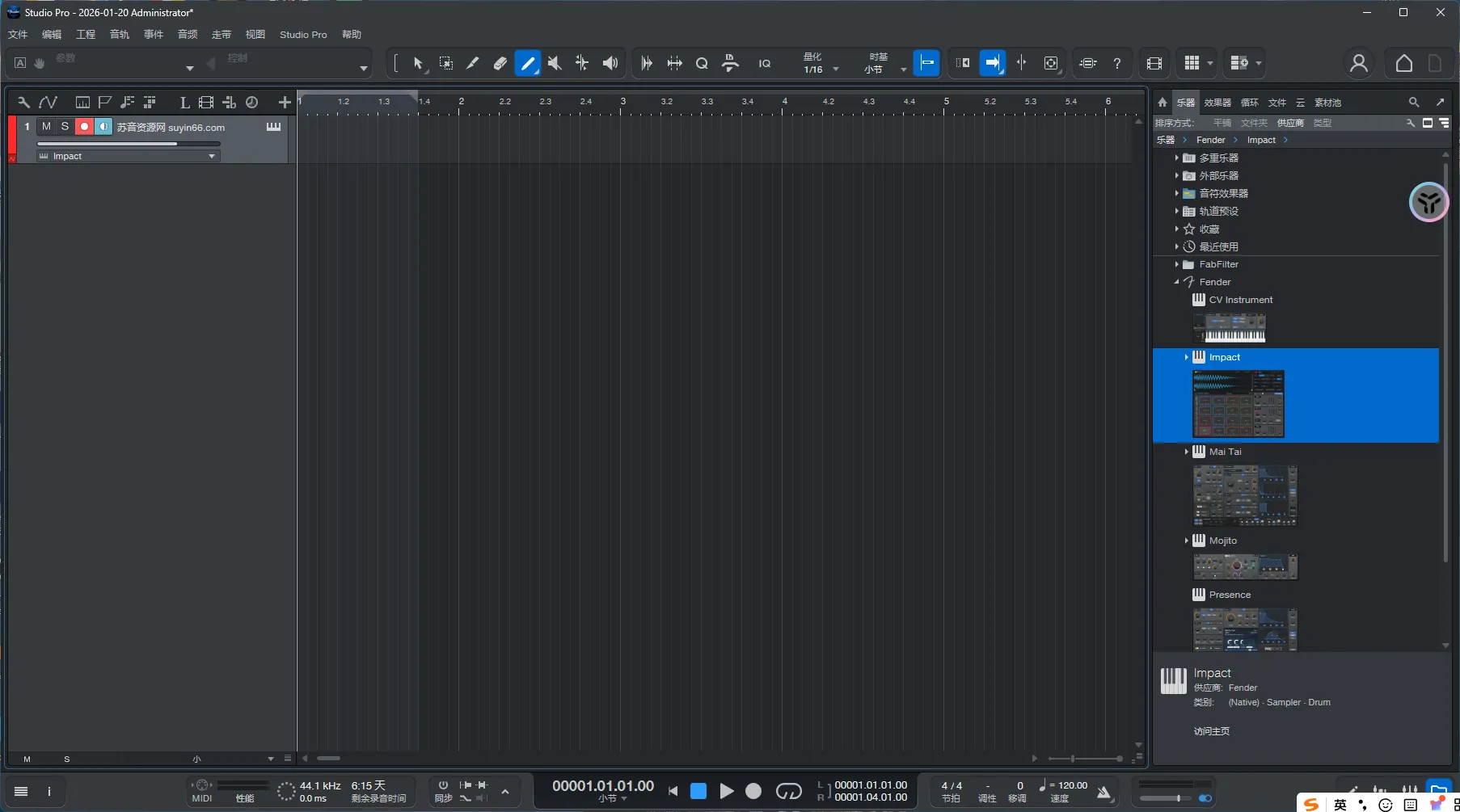Viewport: 1460px width, 812px height.
Task: Open the quantize 1/16 dropdown
Action: (x=836, y=69)
